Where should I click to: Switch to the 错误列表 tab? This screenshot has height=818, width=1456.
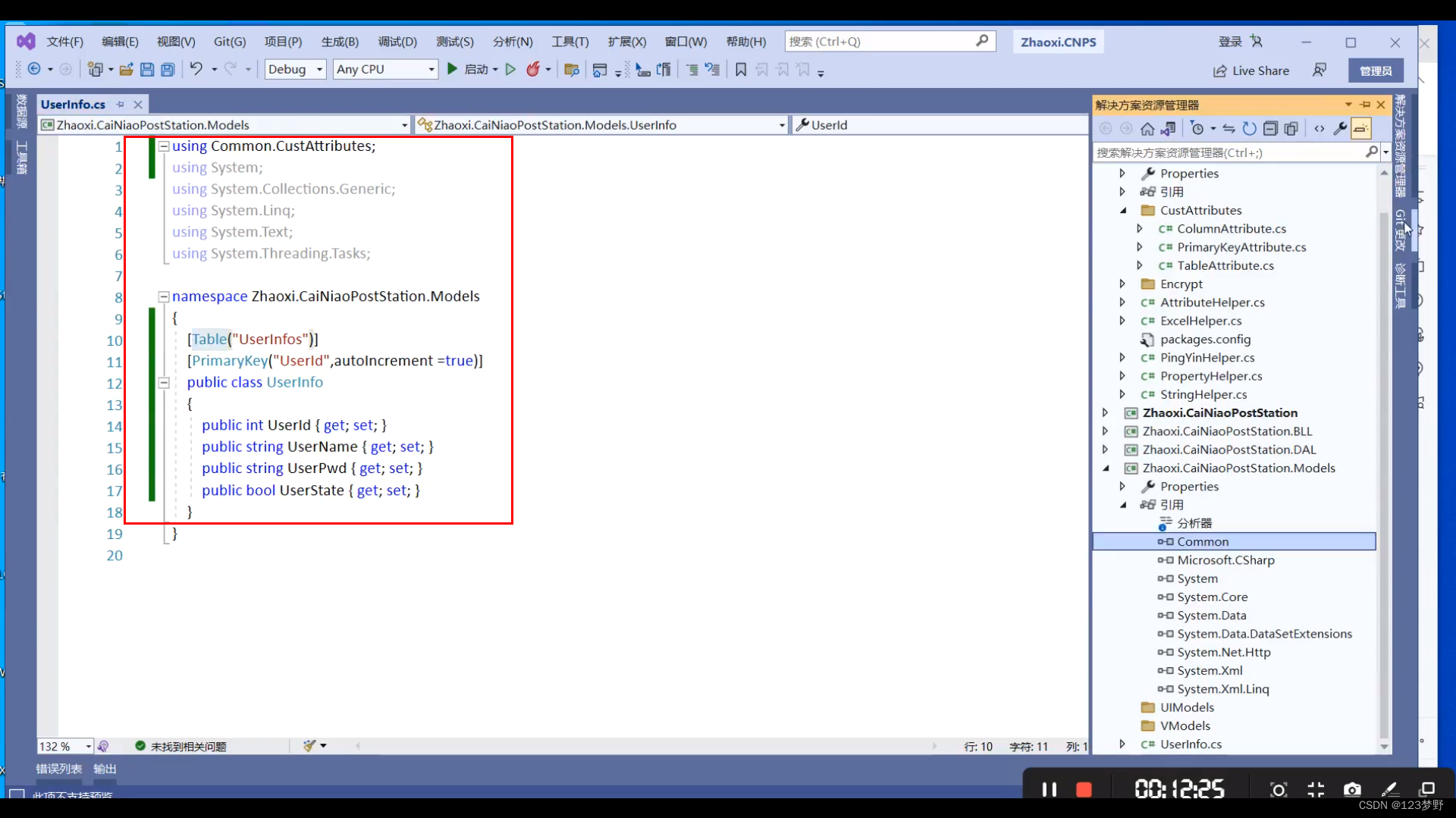point(59,769)
